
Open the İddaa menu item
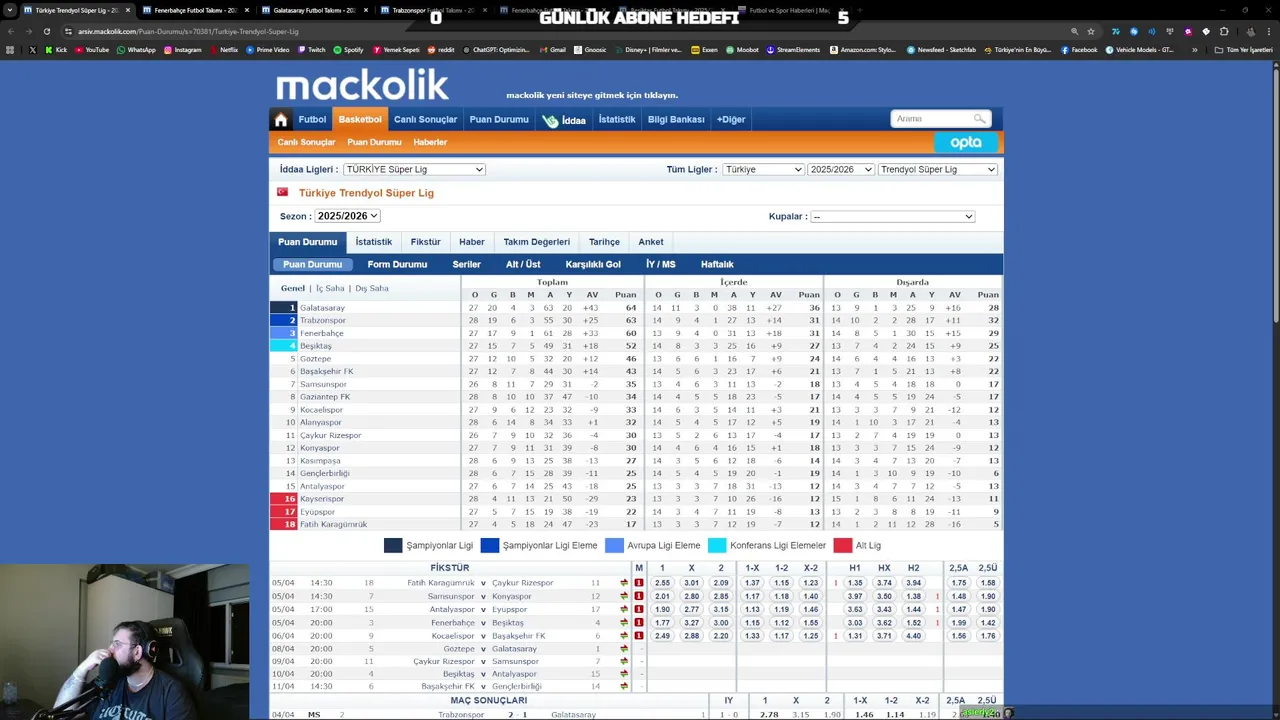565,120
